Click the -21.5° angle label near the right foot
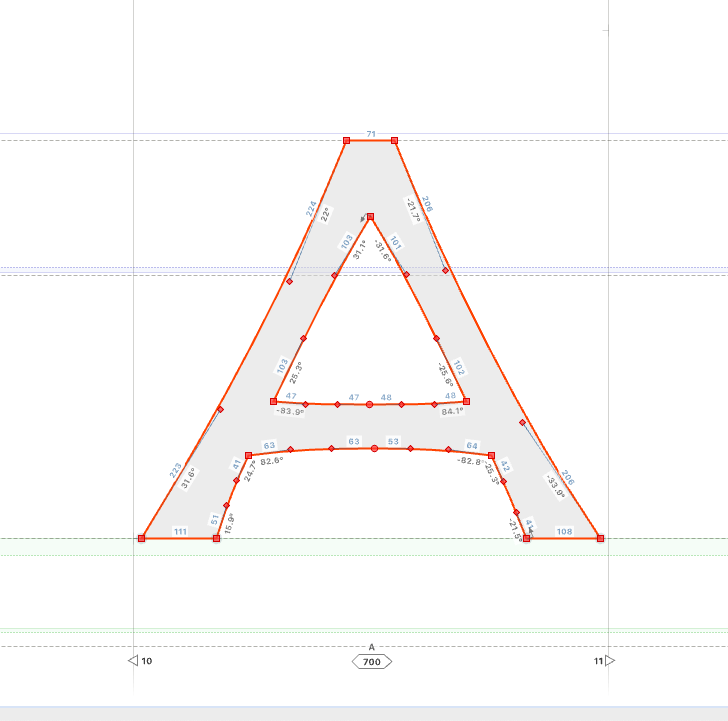728x721 pixels. tap(514, 529)
